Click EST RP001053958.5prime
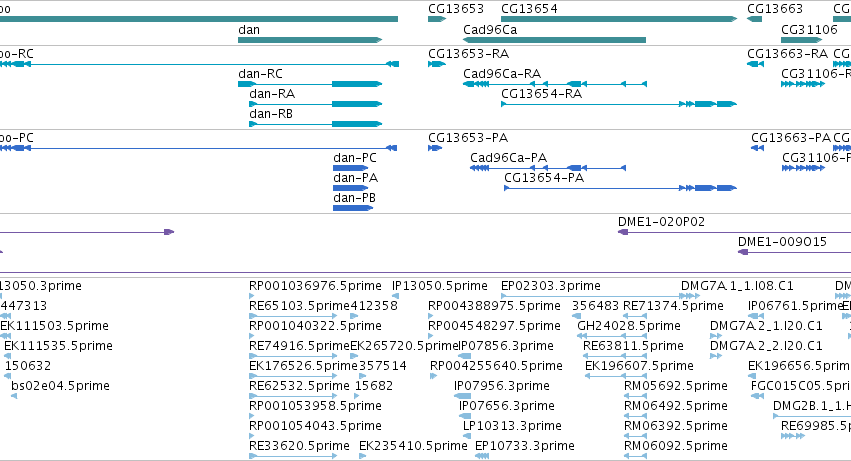851x461 pixels. tap(315, 407)
